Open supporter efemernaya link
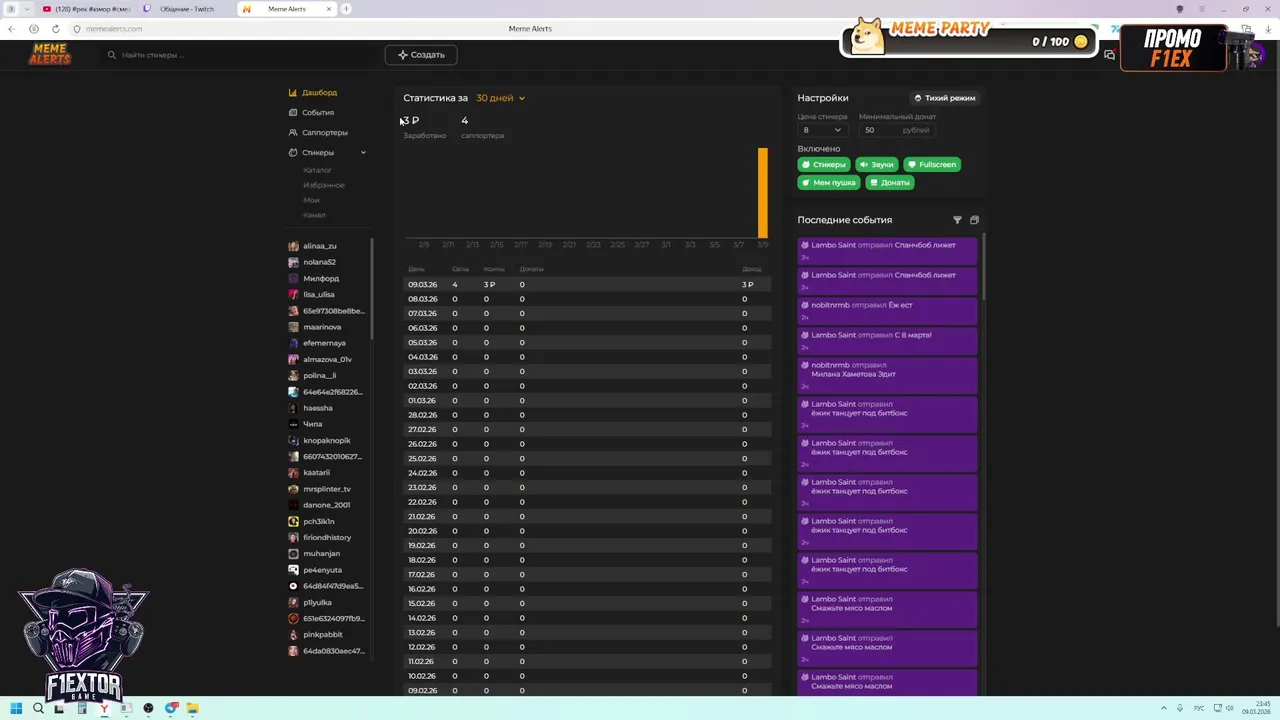The width and height of the screenshot is (1280, 720). click(324, 343)
